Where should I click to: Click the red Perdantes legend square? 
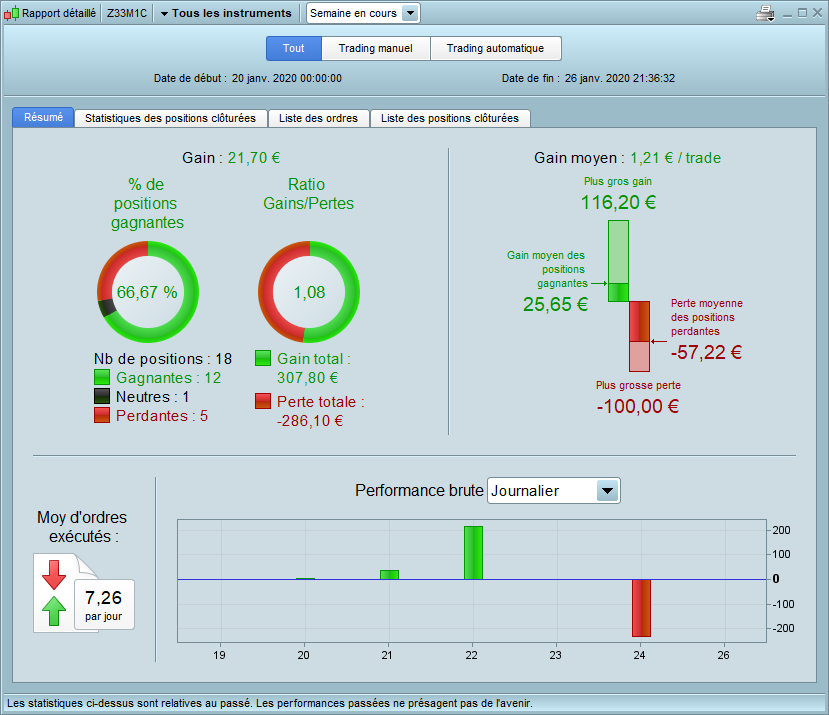(x=102, y=416)
